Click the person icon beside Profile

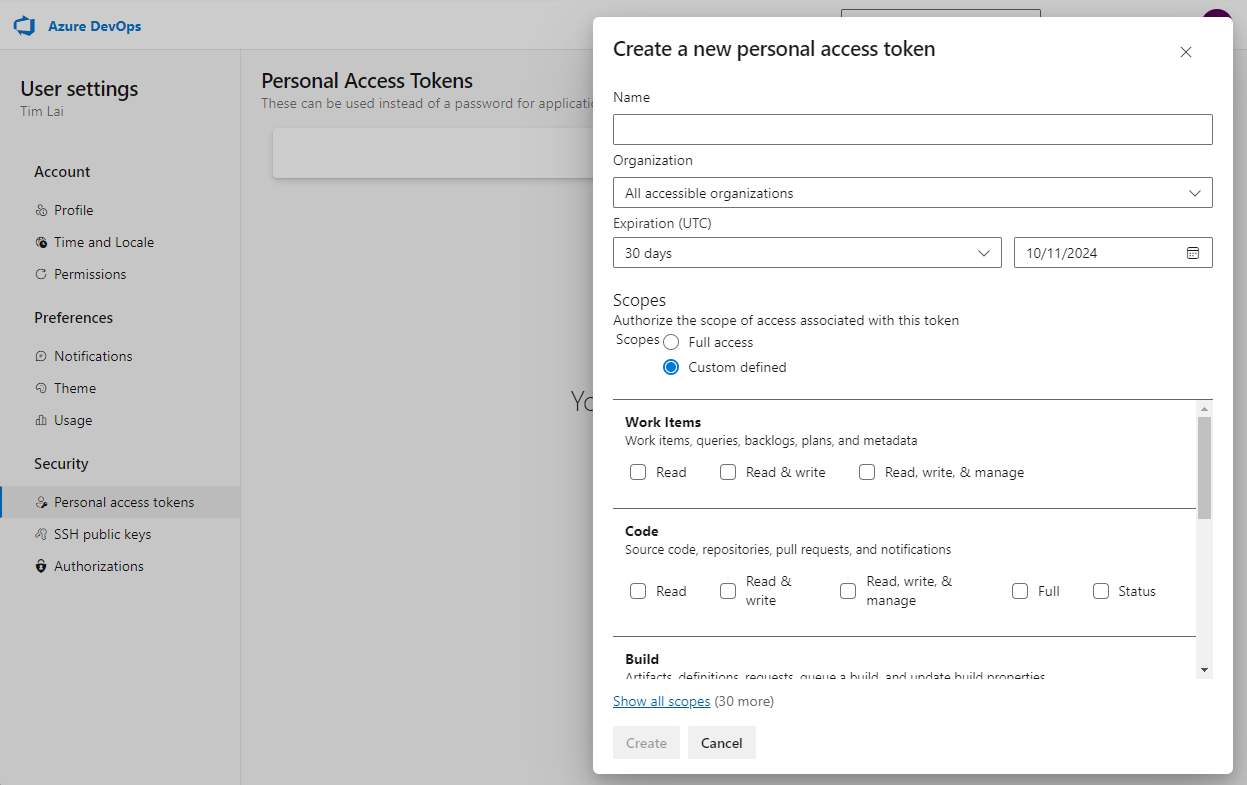pyautogui.click(x=41, y=210)
